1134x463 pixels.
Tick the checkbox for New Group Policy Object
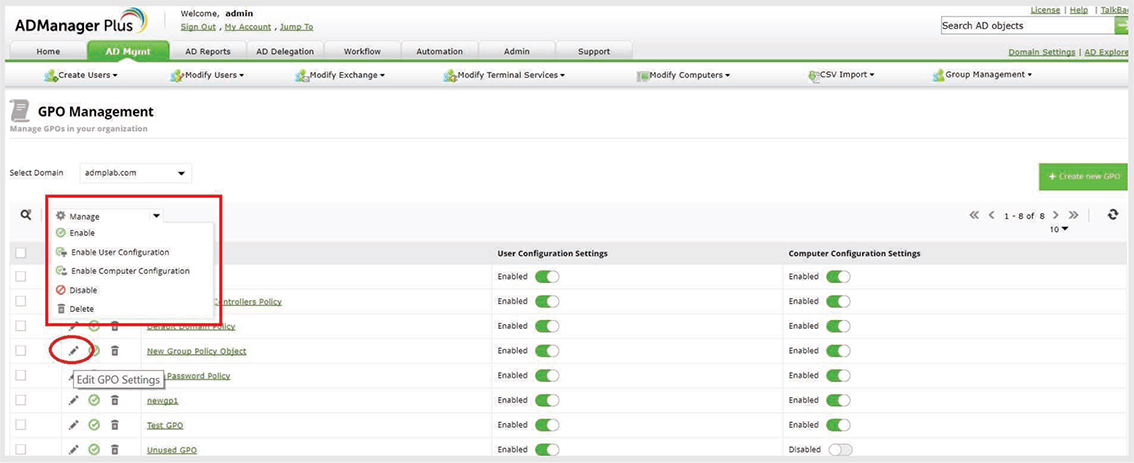pyautogui.click(x=21, y=350)
